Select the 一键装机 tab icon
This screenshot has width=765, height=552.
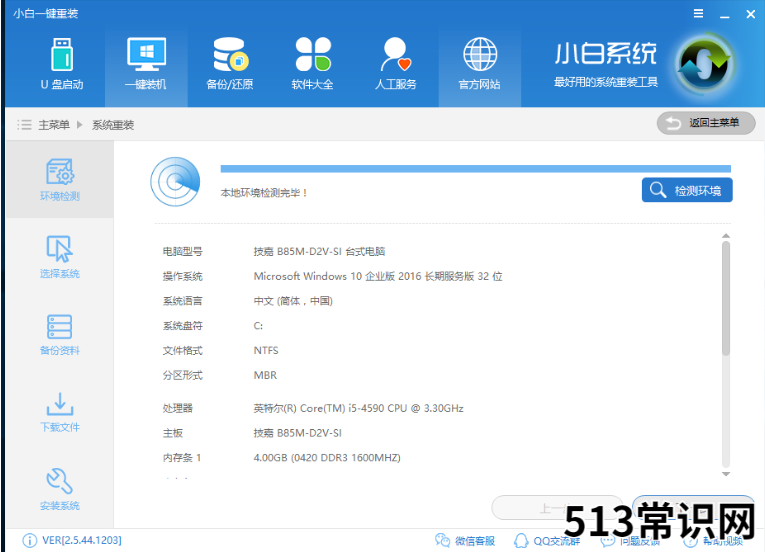pyautogui.click(x=146, y=54)
